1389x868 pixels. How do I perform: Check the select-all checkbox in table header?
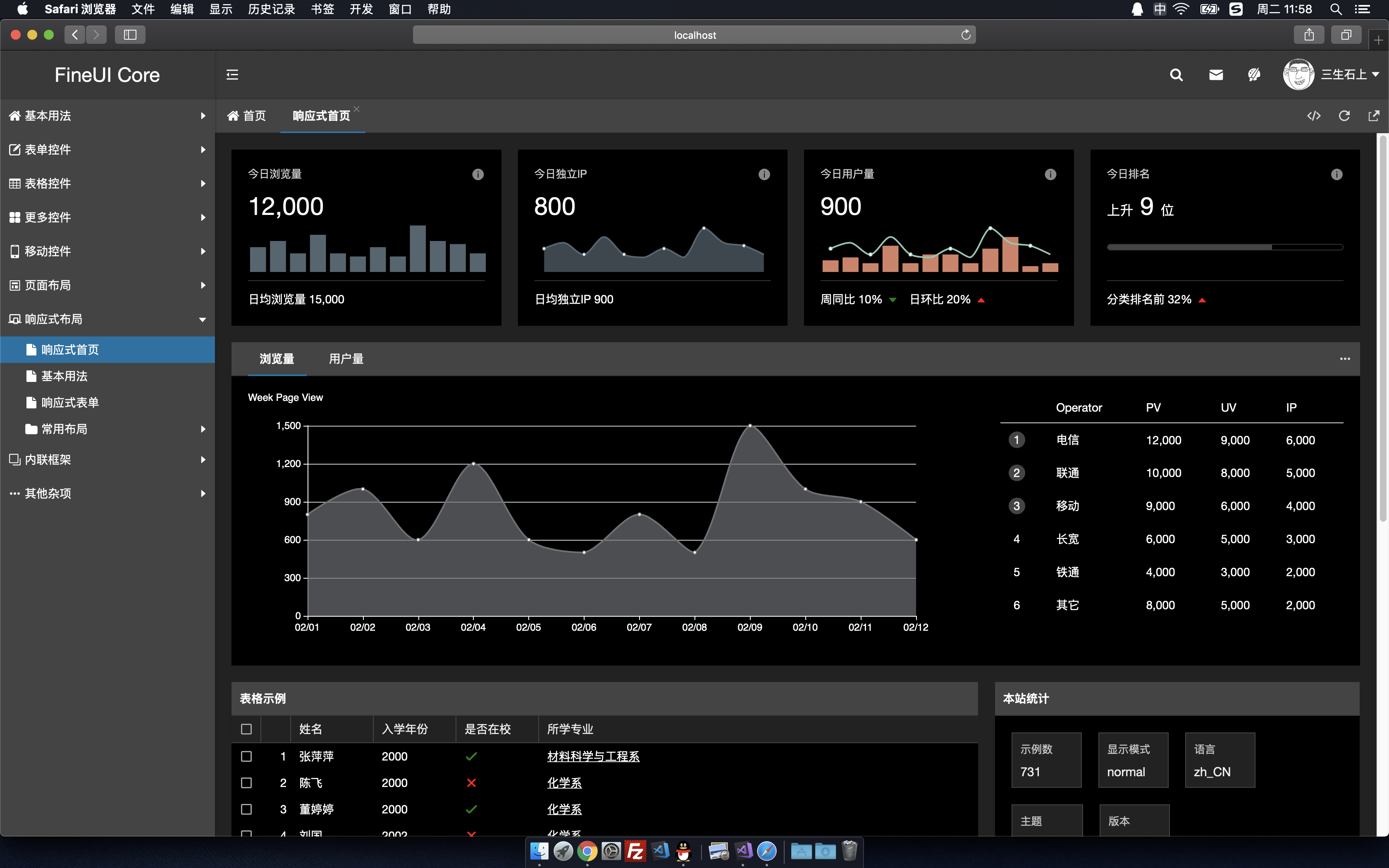pyautogui.click(x=246, y=729)
